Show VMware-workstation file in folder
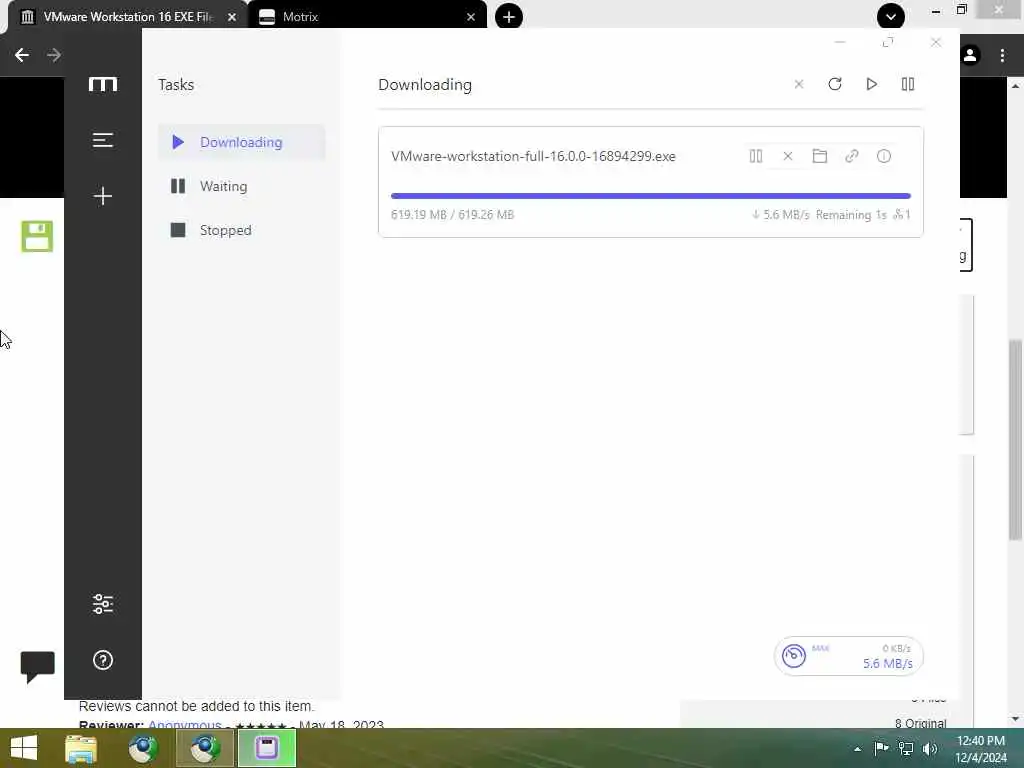This screenshot has width=1024, height=768. point(820,156)
